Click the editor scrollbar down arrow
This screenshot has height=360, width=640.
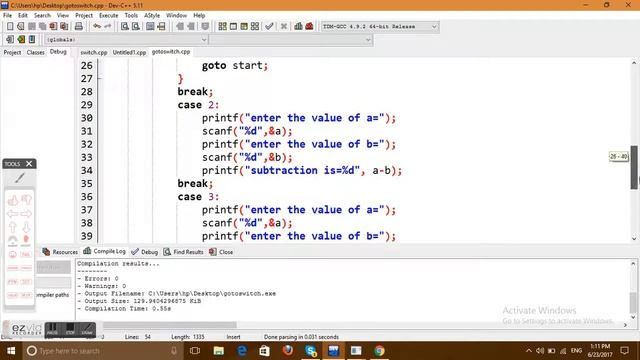tap(634, 239)
